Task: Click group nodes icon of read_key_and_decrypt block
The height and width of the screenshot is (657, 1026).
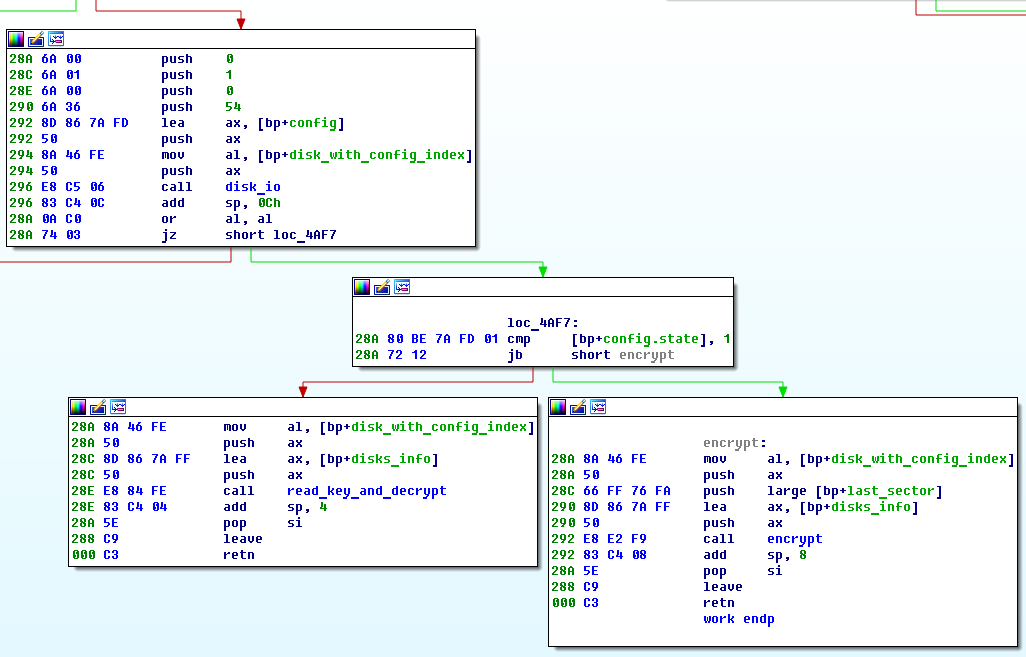Action: [x=118, y=407]
